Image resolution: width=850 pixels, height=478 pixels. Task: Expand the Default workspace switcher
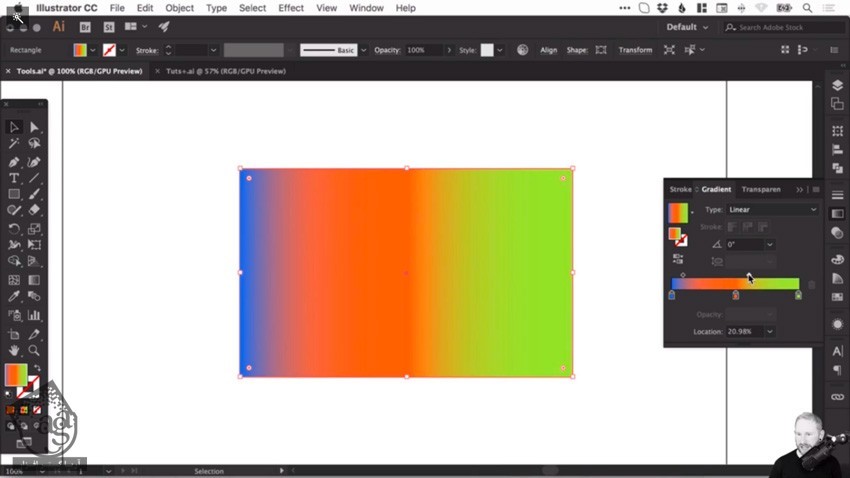click(687, 27)
